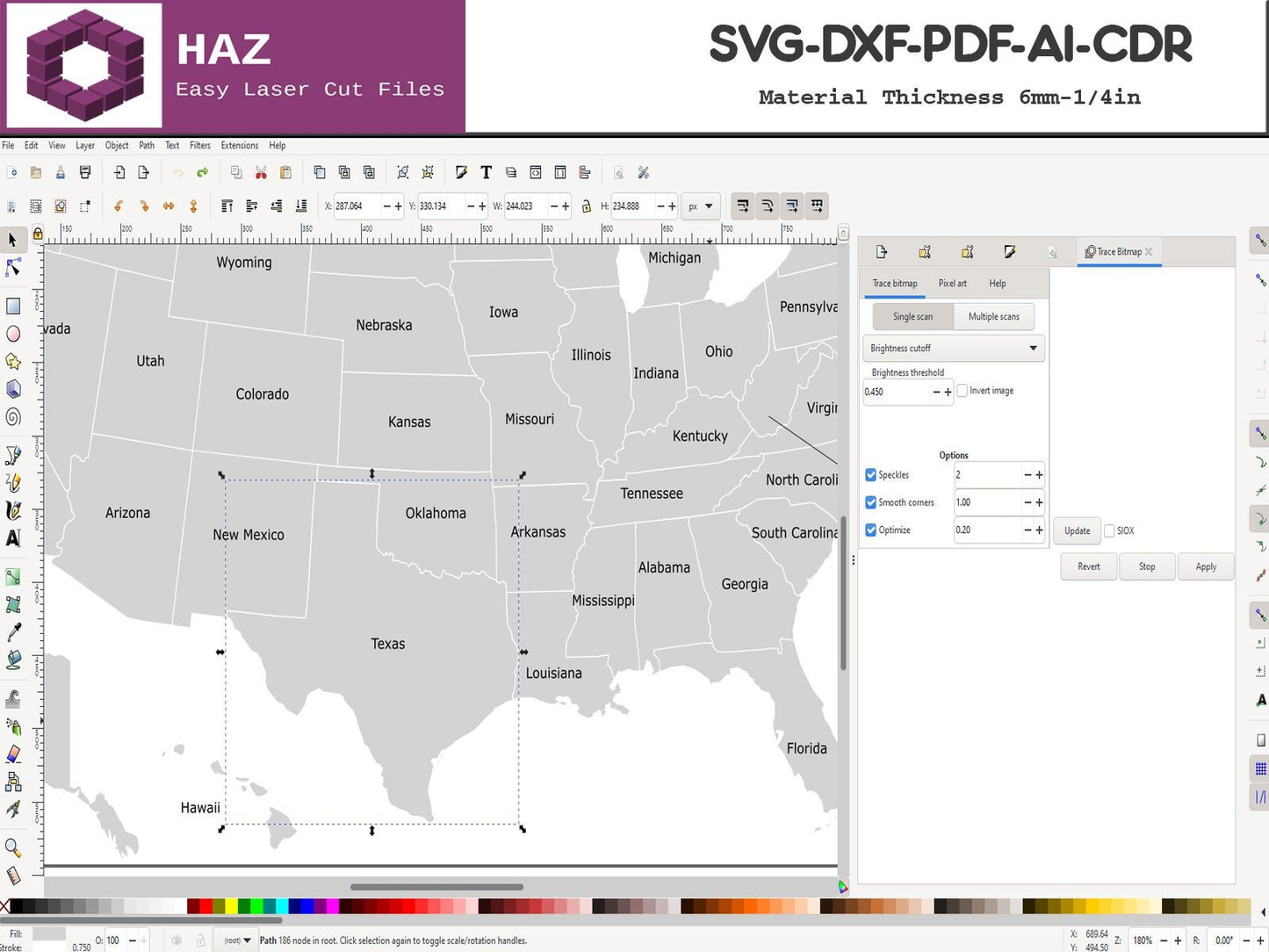Switch to the Pixel art tab
The height and width of the screenshot is (952, 1269).
coord(952,284)
